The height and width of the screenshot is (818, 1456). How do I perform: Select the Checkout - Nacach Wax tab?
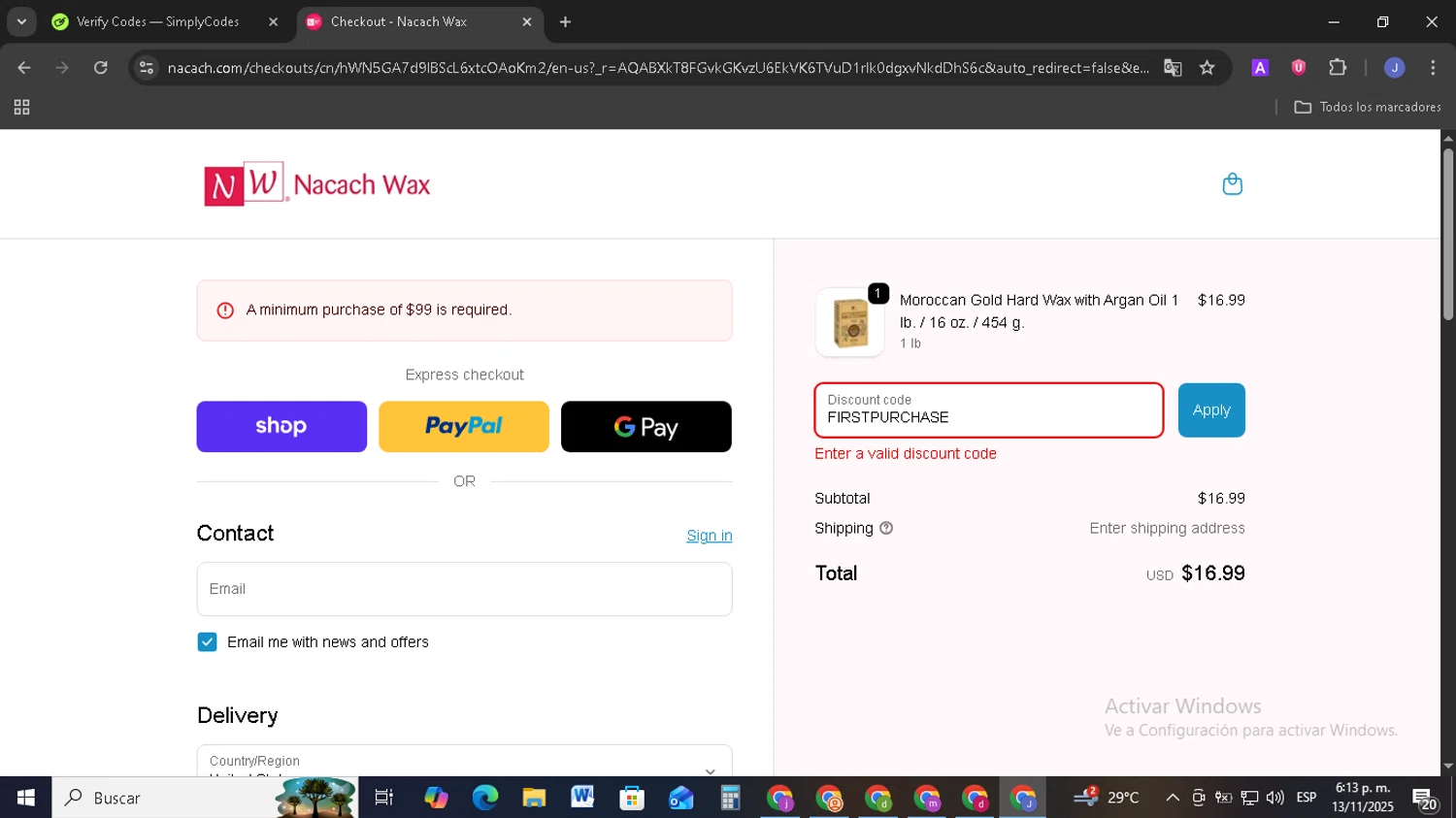point(398,21)
